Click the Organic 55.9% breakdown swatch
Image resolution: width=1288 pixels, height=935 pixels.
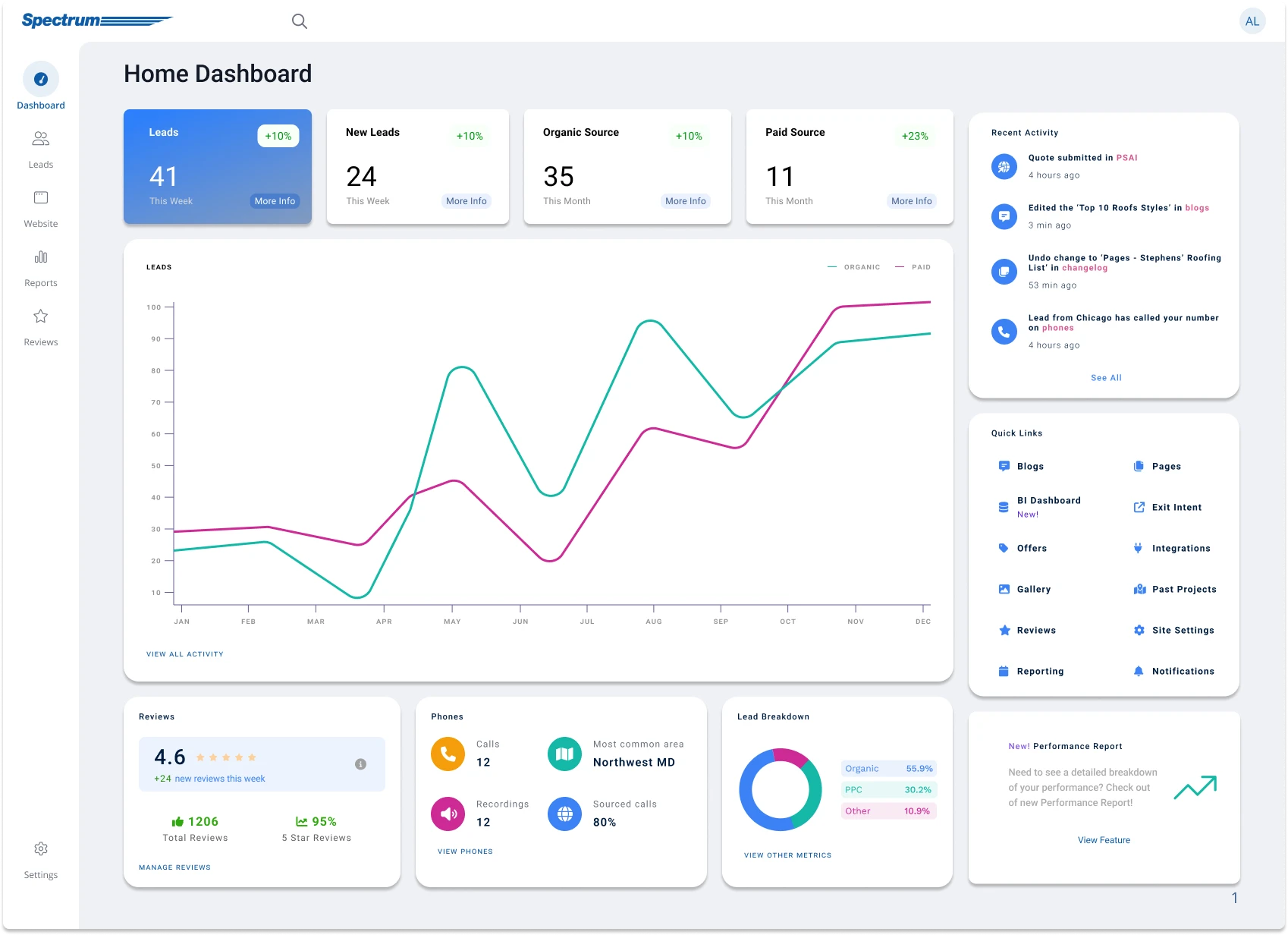(x=889, y=769)
